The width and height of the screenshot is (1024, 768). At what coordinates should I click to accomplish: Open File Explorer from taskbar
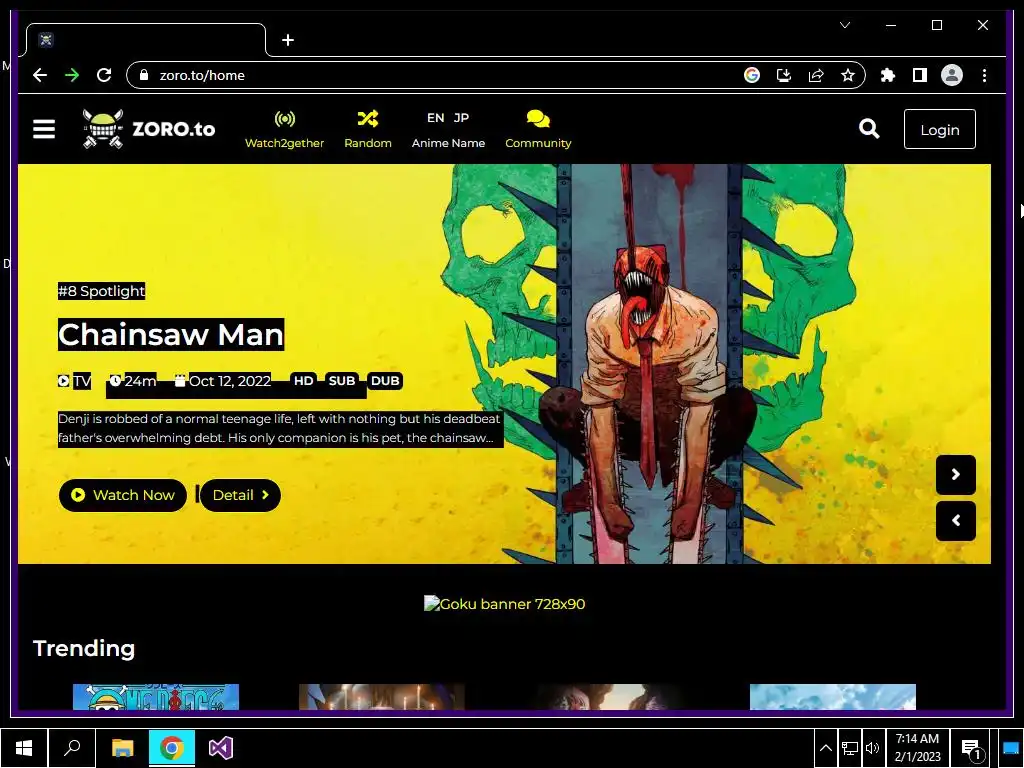pyautogui.click(x=123, y=748)
